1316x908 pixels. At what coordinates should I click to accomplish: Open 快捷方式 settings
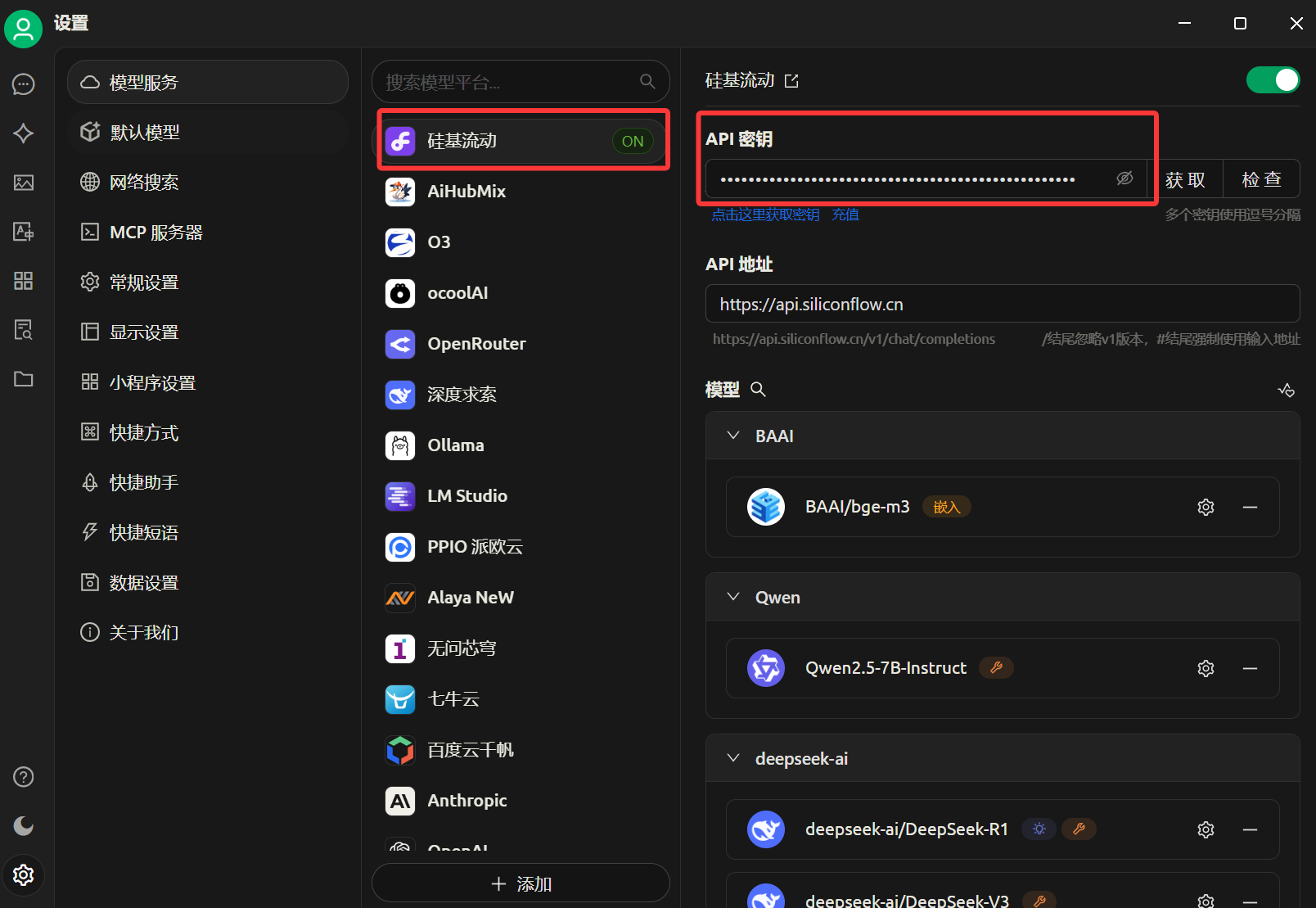[208, 432]
